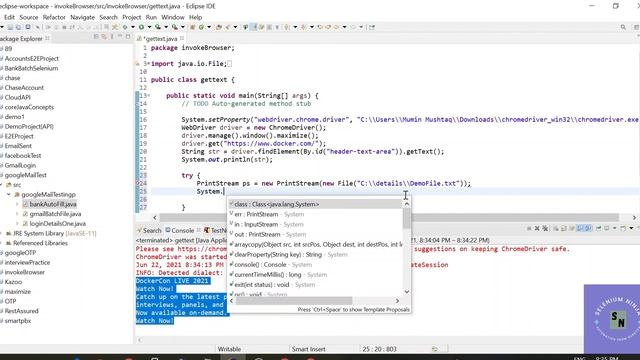
Task: Click the Debug bug icon in toolbar
Action: pos(125,27)
